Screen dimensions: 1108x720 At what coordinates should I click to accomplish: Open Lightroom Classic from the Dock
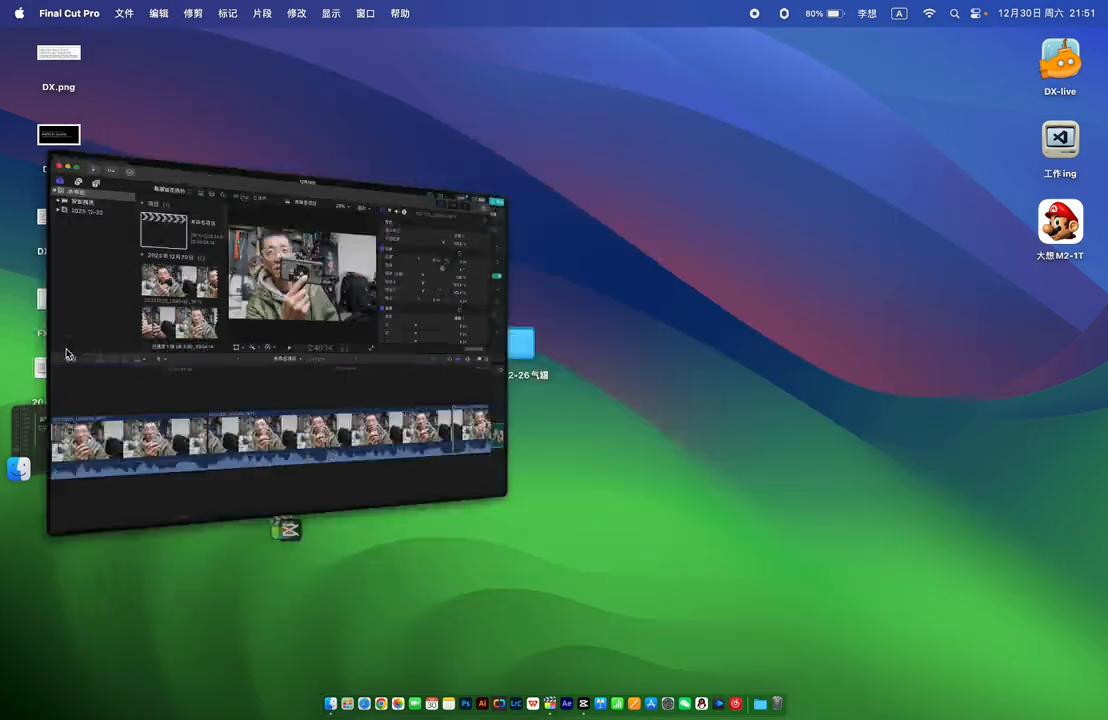click(516, 704)
